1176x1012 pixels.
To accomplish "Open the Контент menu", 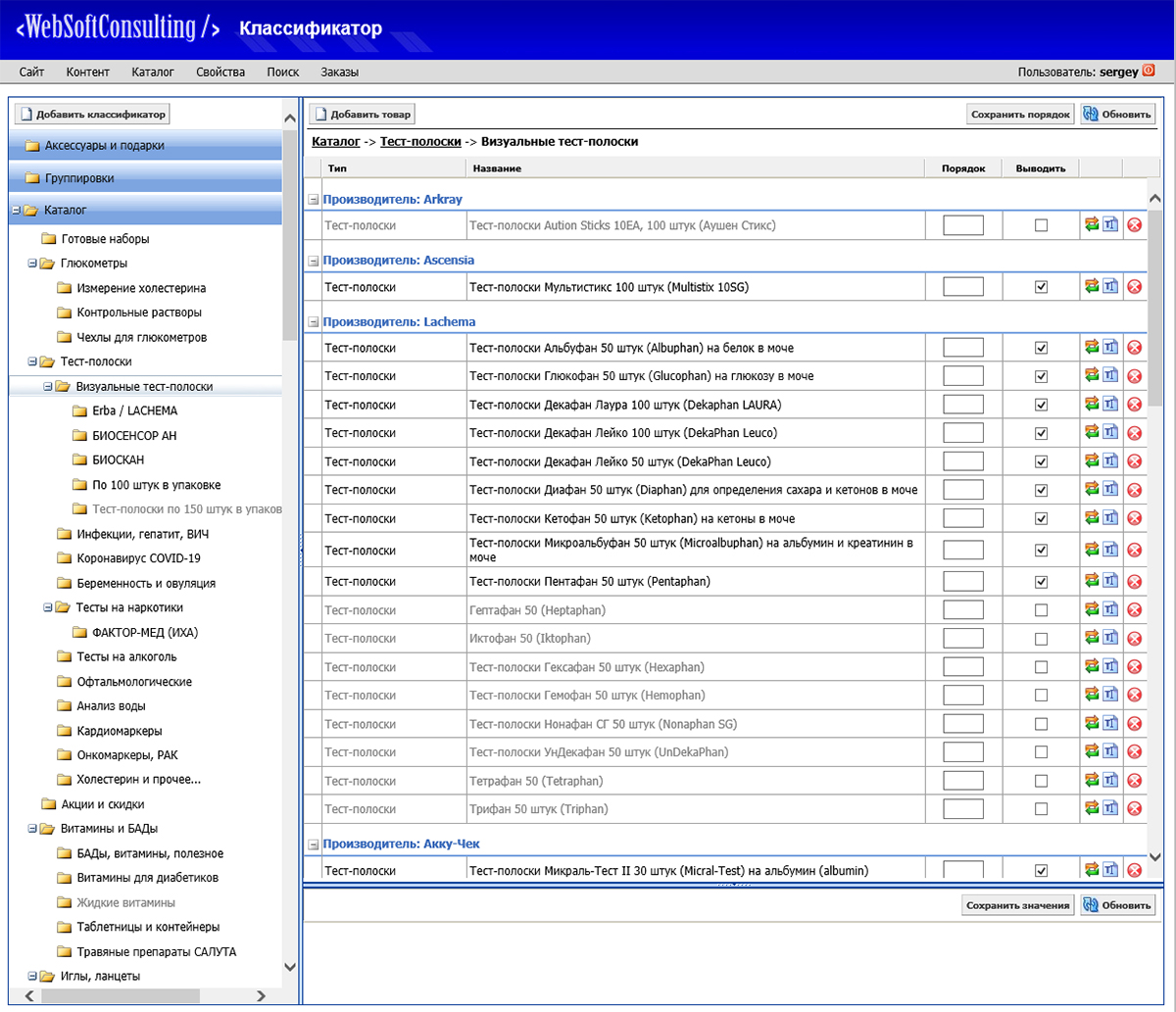I will pyautogui.click(x=88, y=72).
